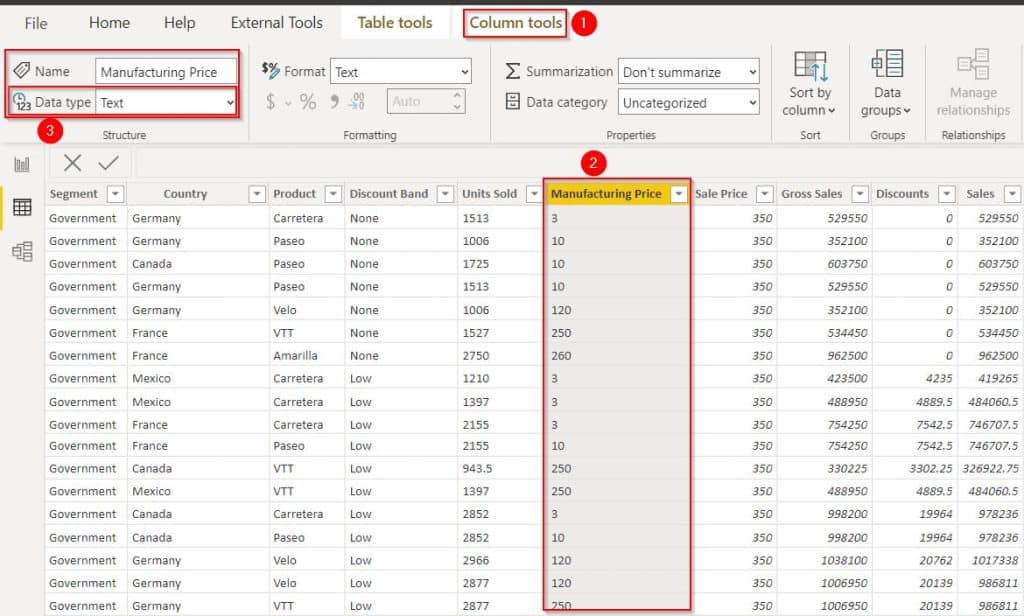Switch to Data view in sidebar
This screenshot has width=1024, height=616.
point(22,208)
